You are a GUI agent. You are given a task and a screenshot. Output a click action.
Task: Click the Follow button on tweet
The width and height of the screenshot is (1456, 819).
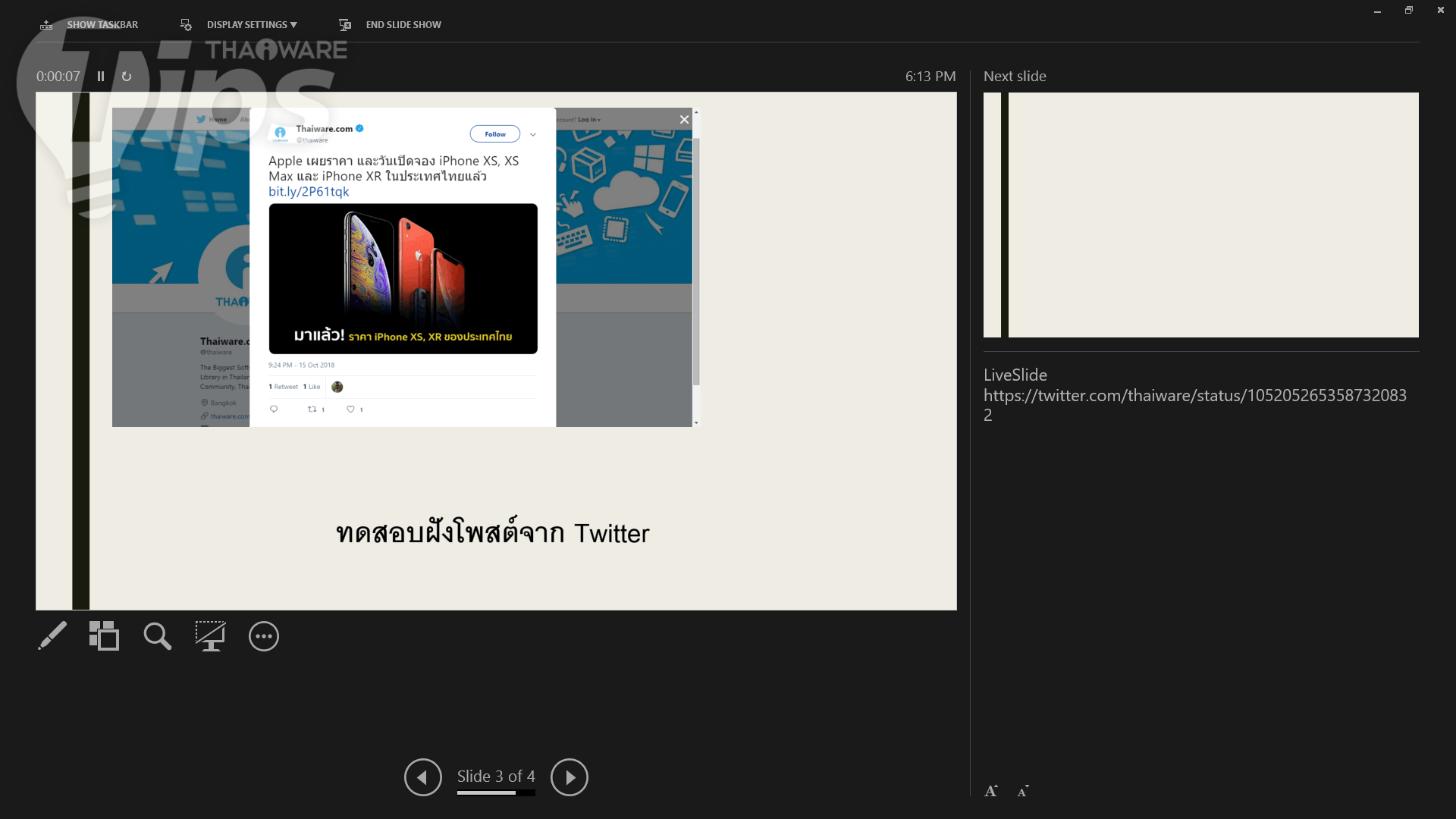(x=494, y=134)
